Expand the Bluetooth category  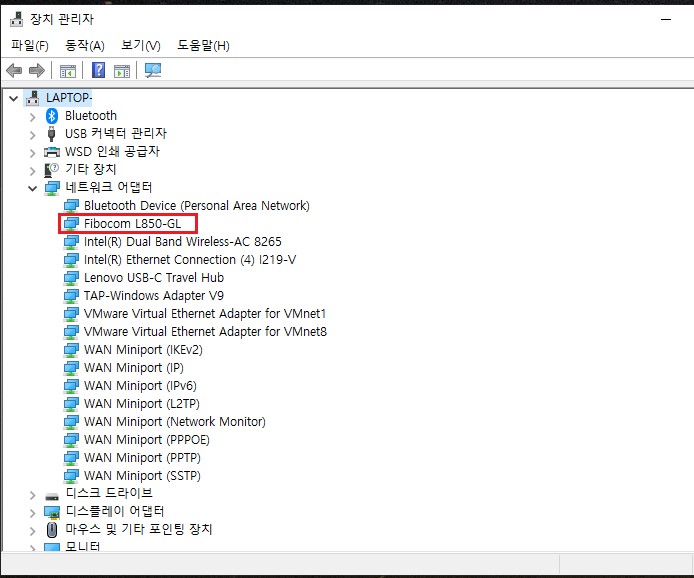(32, 117)
